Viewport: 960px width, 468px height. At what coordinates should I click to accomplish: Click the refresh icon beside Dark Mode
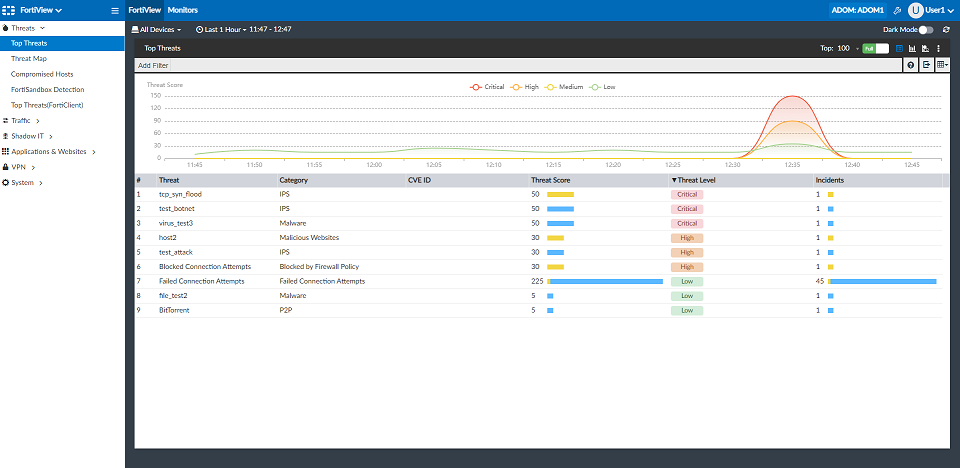946,30
